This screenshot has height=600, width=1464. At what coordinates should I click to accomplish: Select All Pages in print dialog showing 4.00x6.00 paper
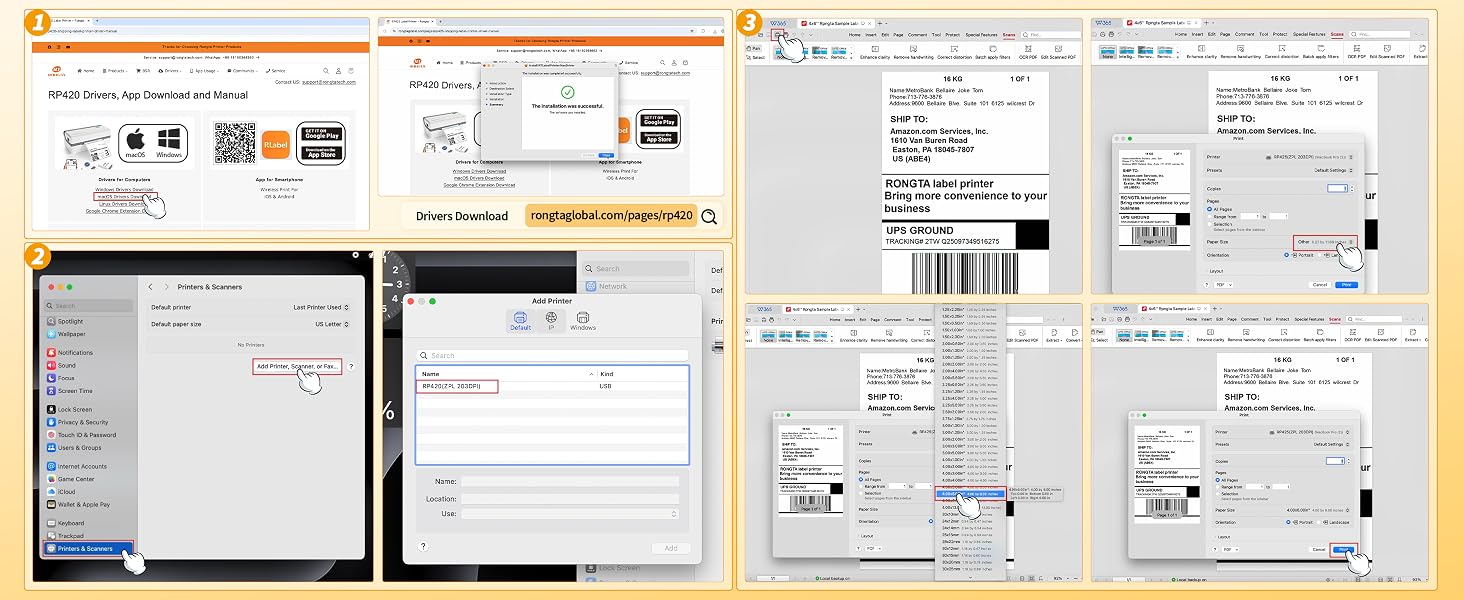1220,479
